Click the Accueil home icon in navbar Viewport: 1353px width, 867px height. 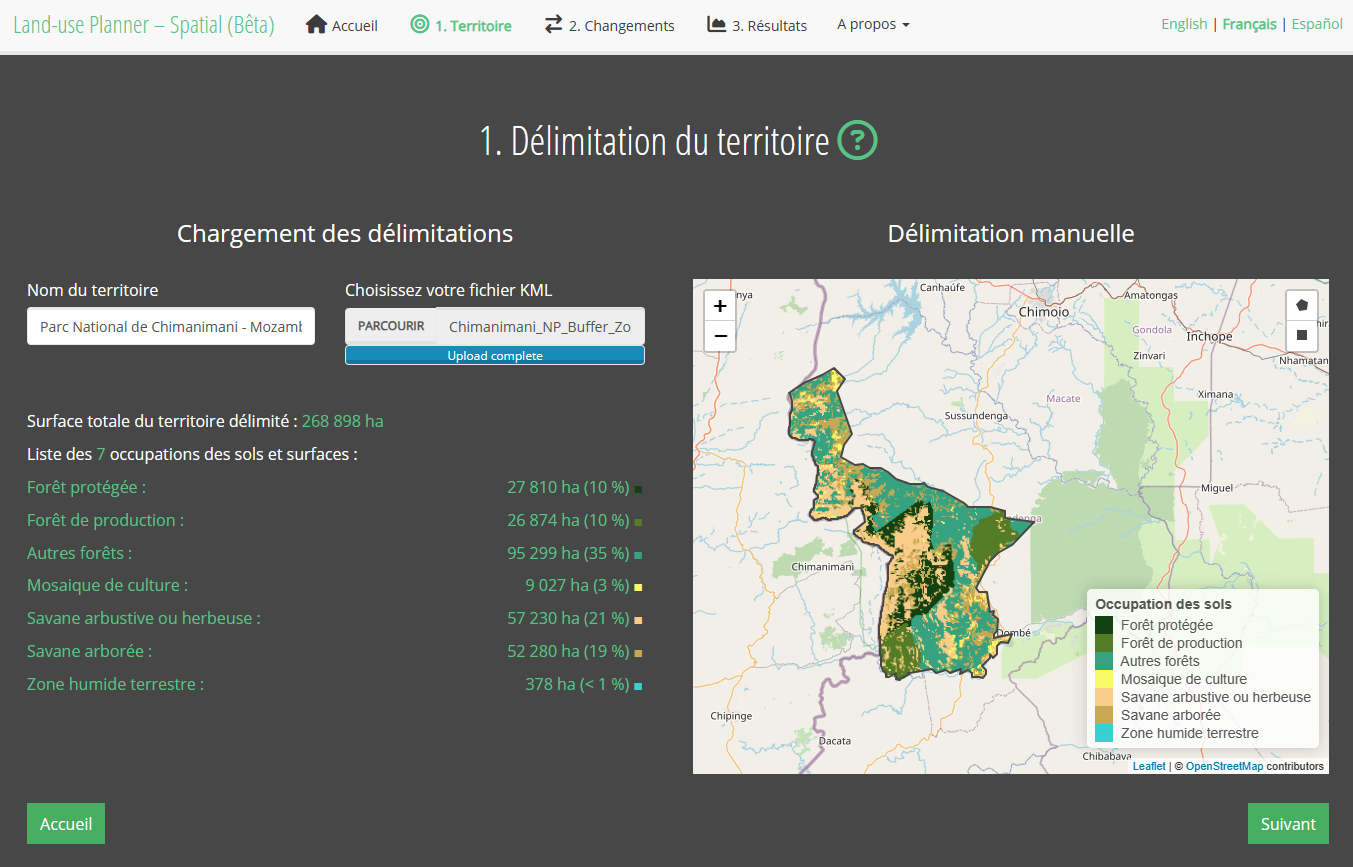pyautogui.click(x=317, y=24)
